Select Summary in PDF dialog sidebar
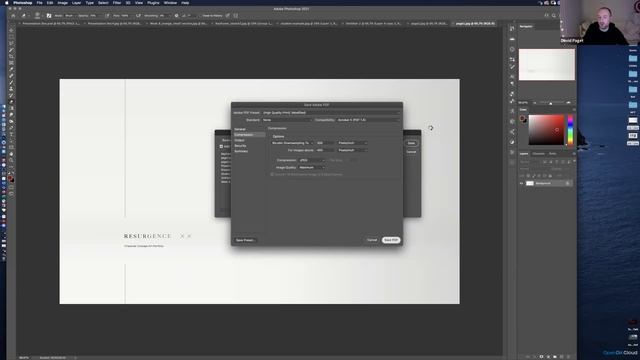This screenshot has width=640, height=360. 241,151
